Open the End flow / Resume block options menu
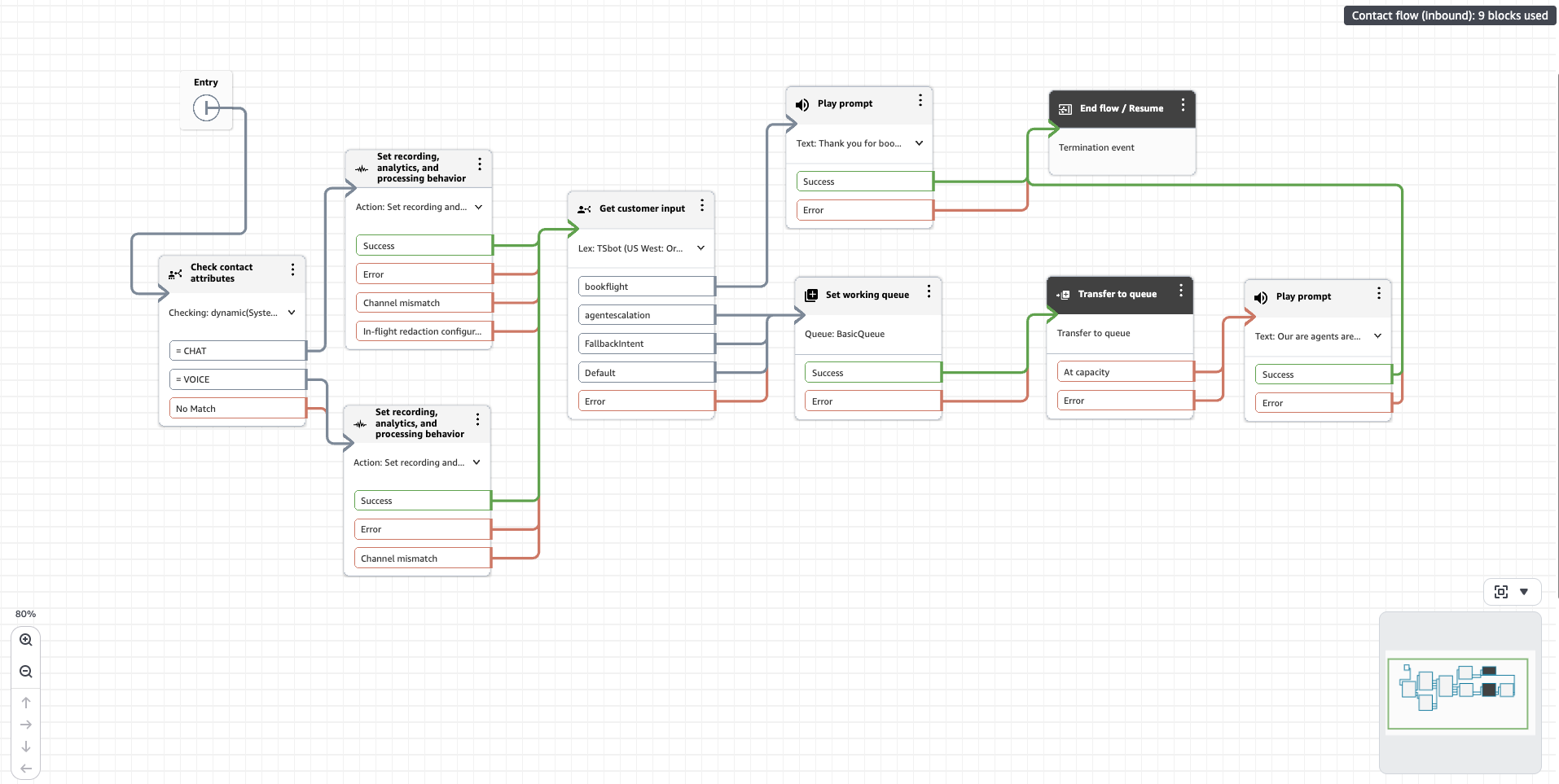Screen dimensions: 1559x784 click(1183, 106)
